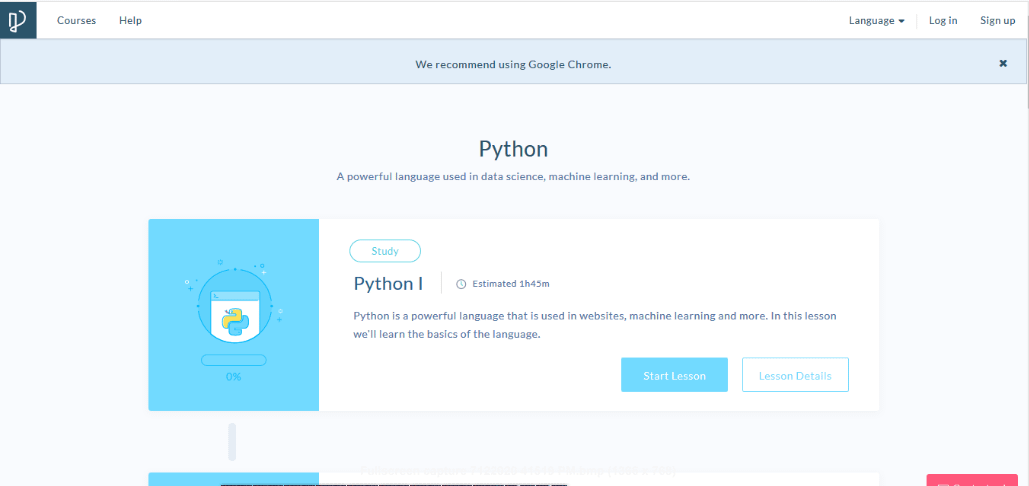Open the Courses menu
Viewport: 1029px width, 486px height.
(x=76, y=20)
